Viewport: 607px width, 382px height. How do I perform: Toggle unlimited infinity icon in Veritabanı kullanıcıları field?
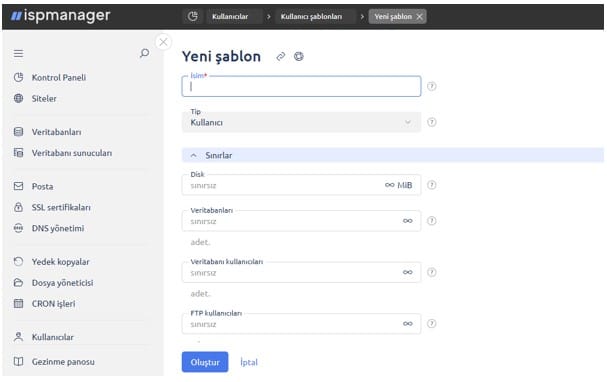coord(408,272)
